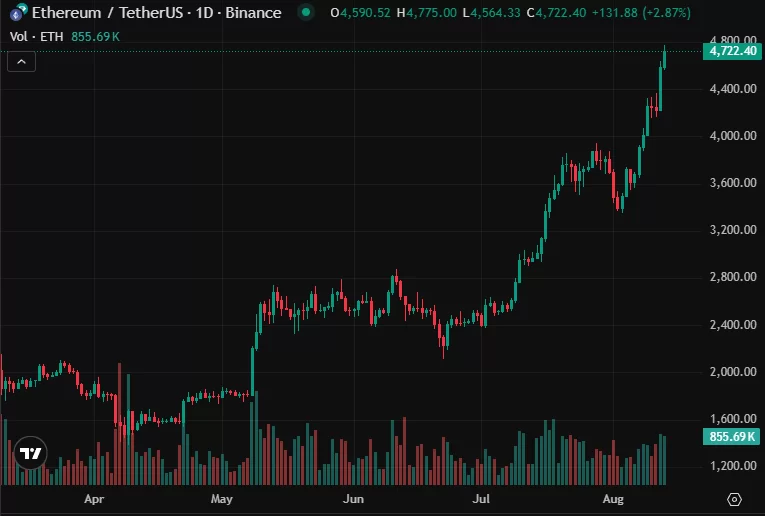
Task: Click the low value L4,564.33
Action: (x=491, y=13)
